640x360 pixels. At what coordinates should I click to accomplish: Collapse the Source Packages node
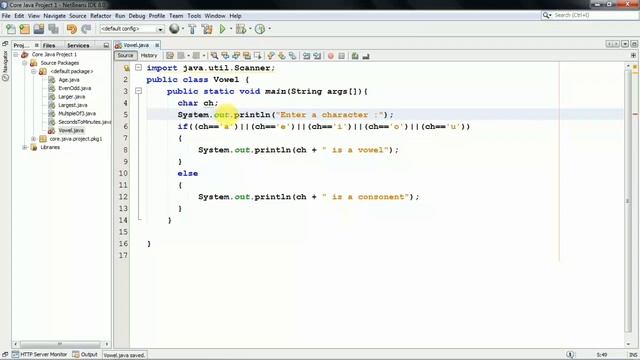point(25,63)
